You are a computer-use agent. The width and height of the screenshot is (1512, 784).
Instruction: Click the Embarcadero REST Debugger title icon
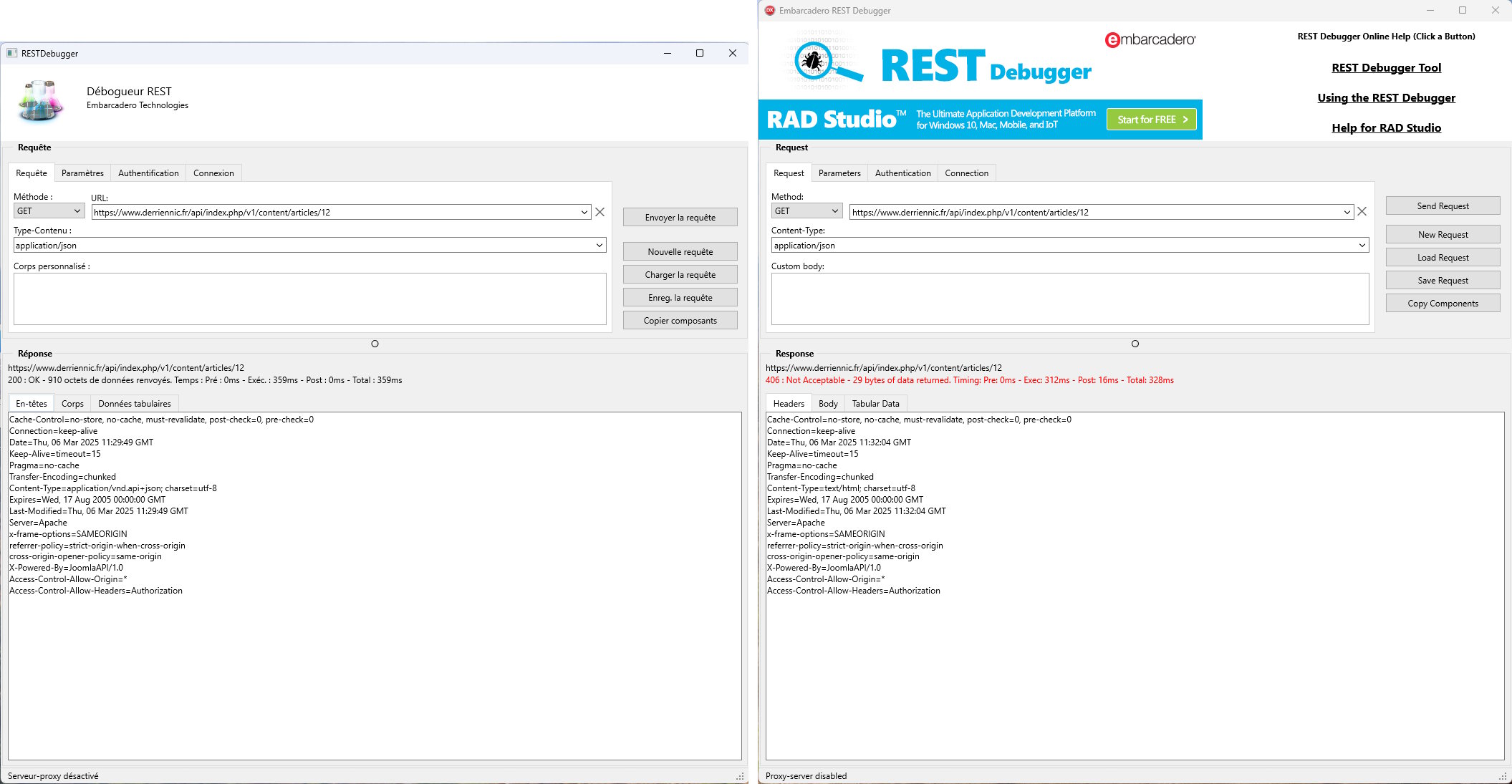770,11
